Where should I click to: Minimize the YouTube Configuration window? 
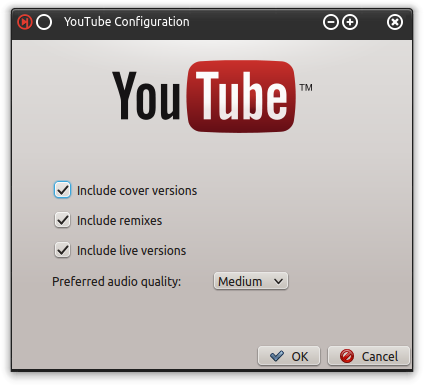coord(331,22)
